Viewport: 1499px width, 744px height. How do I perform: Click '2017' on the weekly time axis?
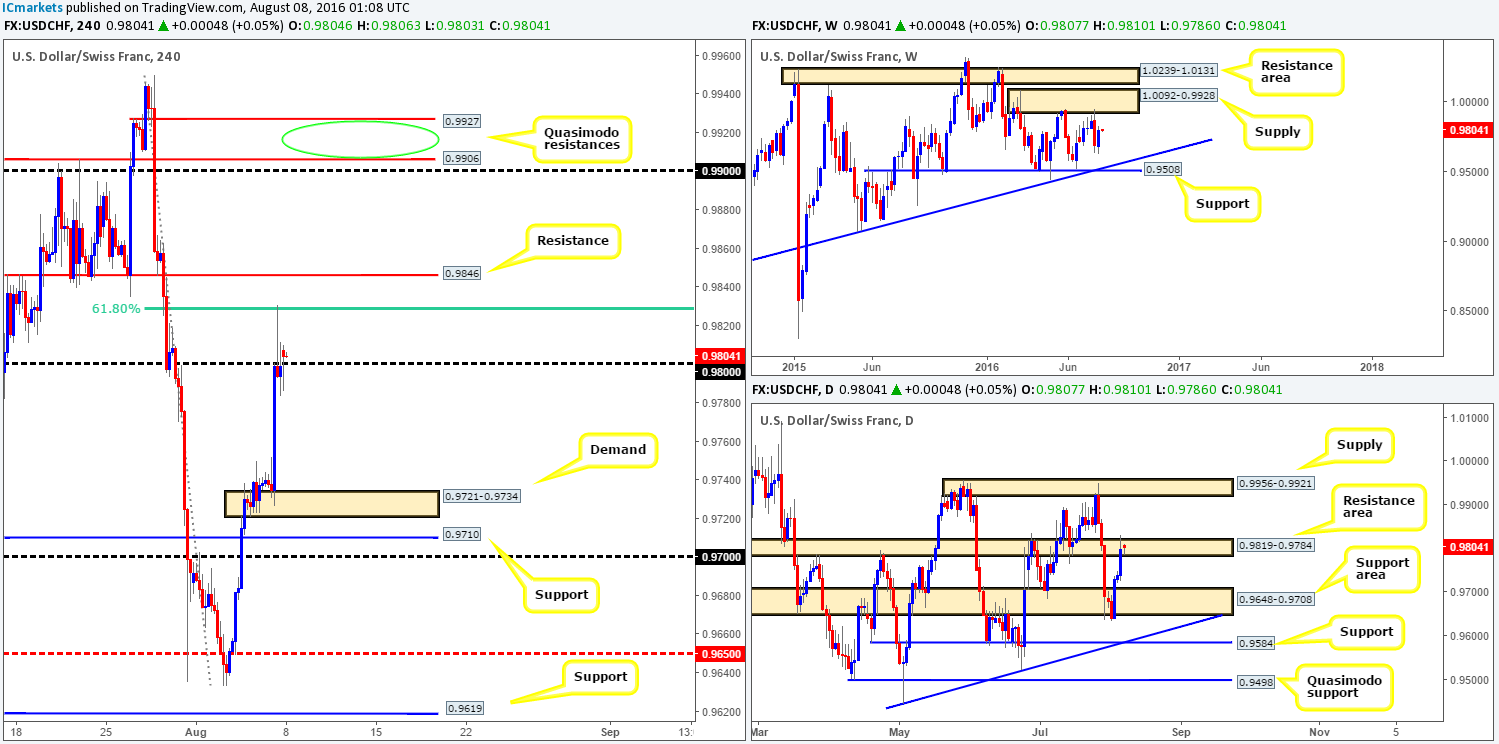[1179, 365]
